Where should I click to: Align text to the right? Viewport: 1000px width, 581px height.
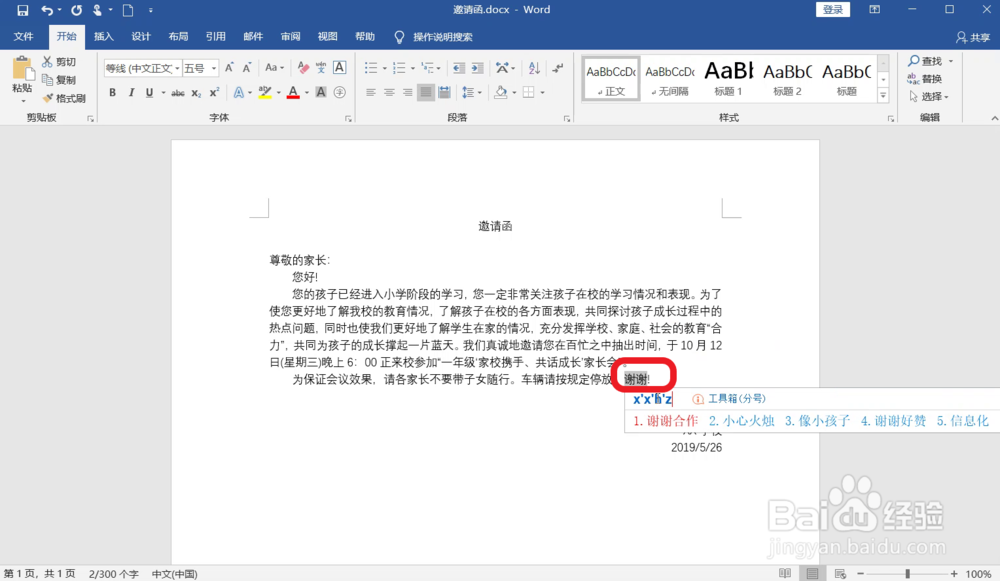[x=408, y=92]
